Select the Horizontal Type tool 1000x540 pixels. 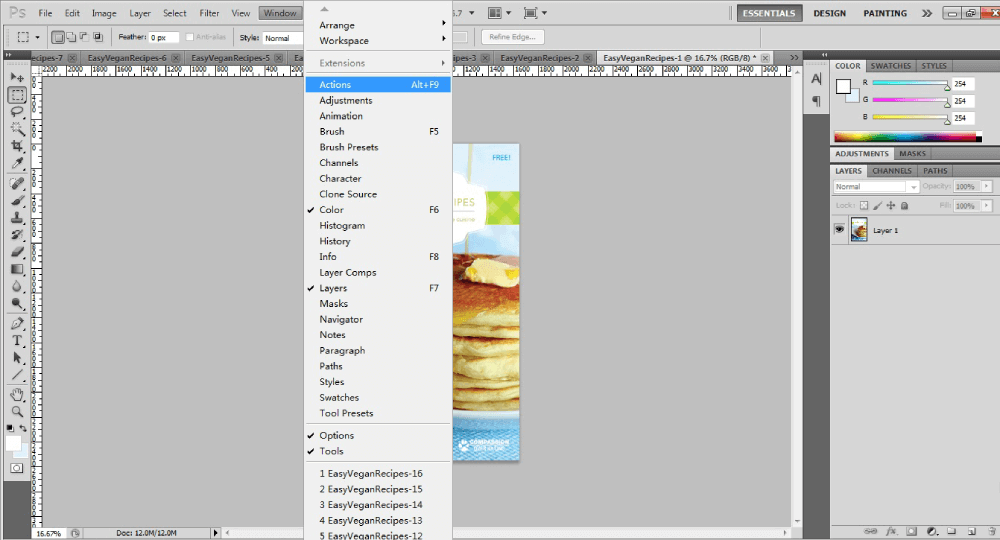tap(17, 341)
